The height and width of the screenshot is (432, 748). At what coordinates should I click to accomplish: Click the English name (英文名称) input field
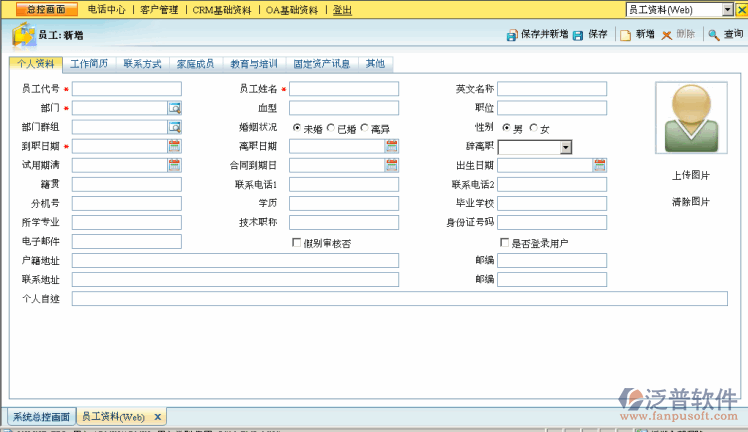(552, 89)
